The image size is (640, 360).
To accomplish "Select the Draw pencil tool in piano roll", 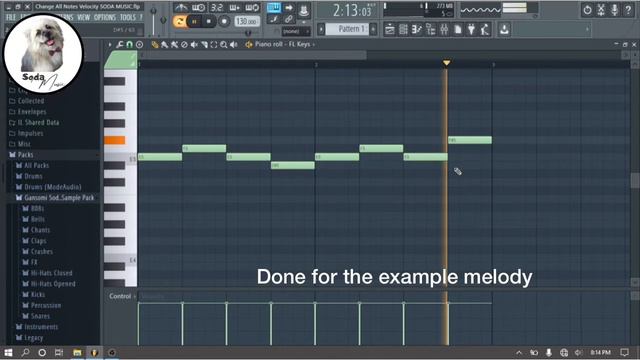I will (155, 44).
